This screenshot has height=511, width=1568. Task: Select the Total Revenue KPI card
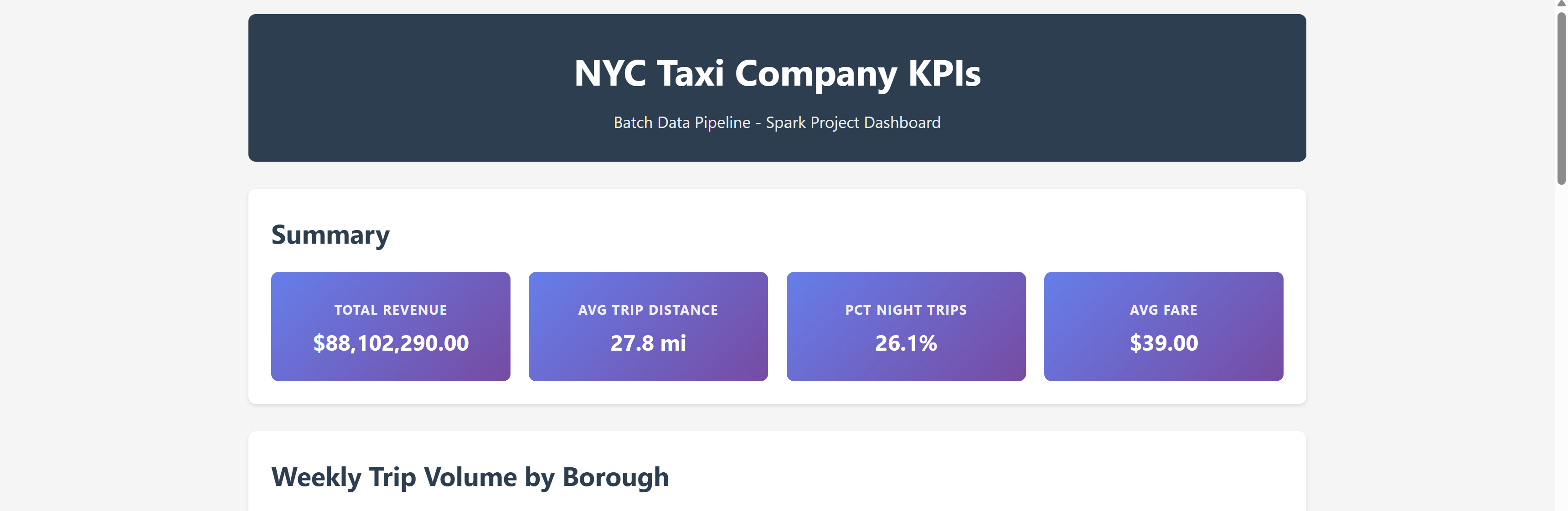(x=390, y=326)
